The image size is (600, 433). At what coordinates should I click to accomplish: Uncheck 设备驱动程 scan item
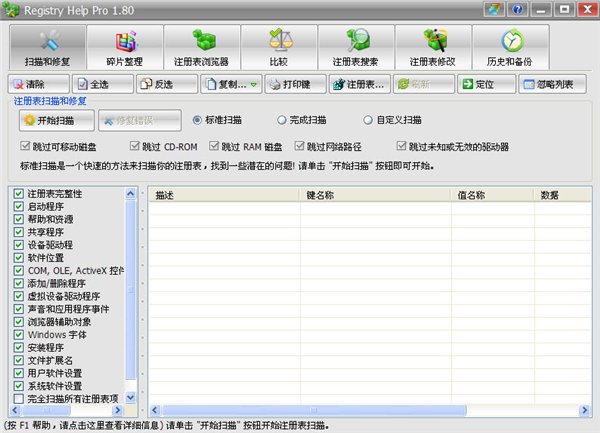[x=18, y=245]
